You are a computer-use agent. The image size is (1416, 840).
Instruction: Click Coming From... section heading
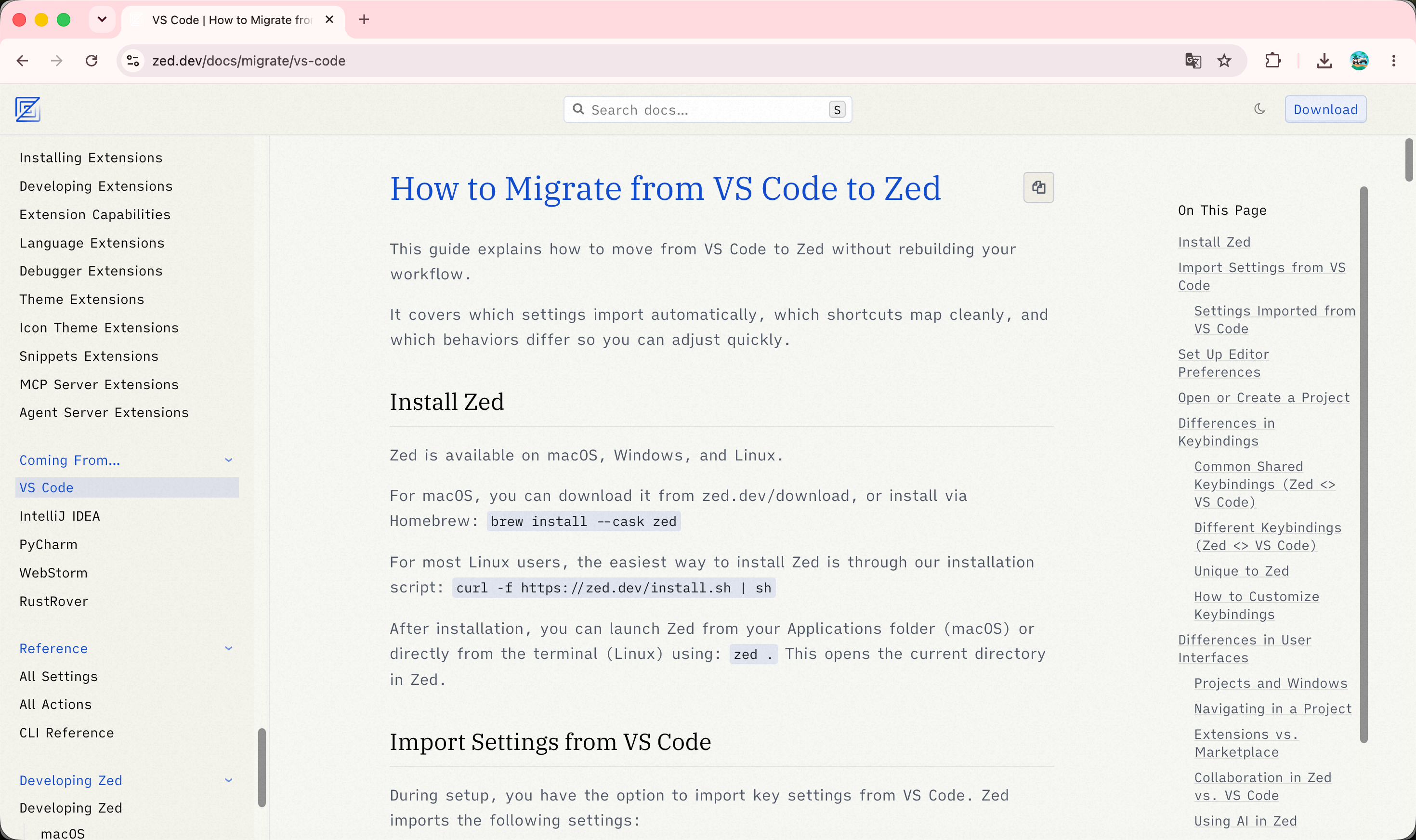click(70, 460)
